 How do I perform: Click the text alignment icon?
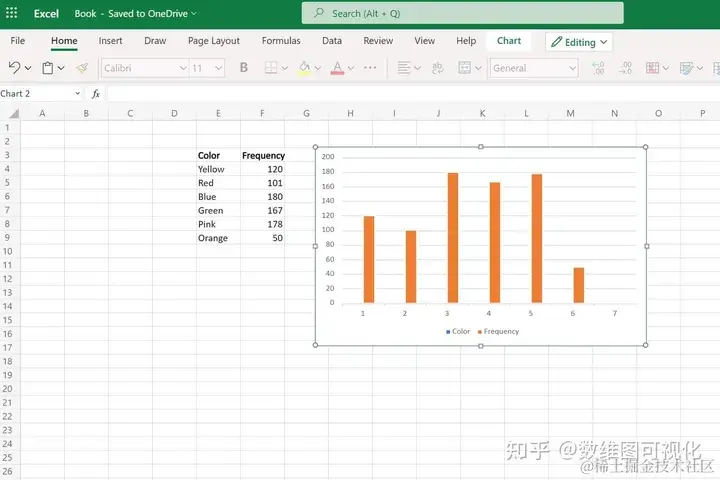click(x=404, y=68)
